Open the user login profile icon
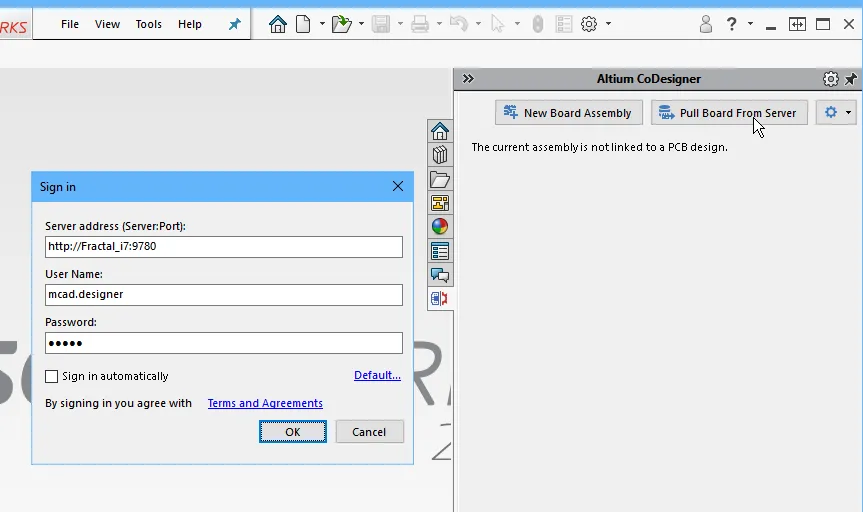This screenshot has width=863, height=512. [706, 24]
